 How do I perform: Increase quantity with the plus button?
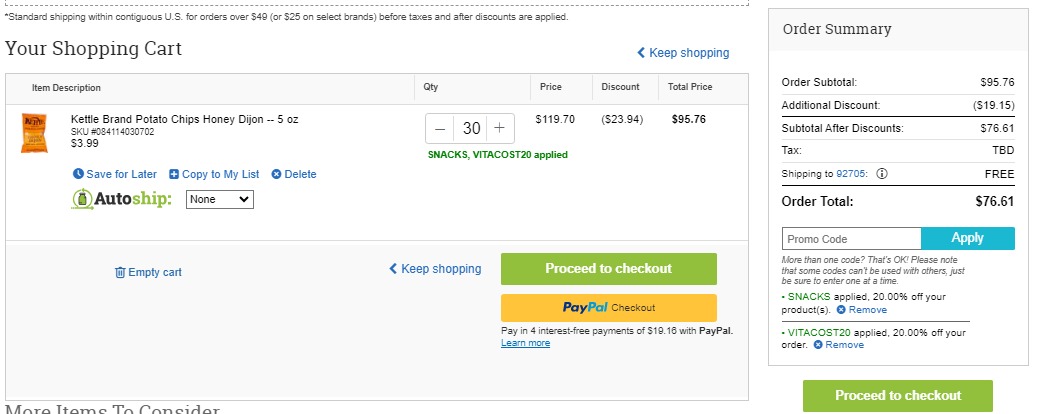[500, 128]
